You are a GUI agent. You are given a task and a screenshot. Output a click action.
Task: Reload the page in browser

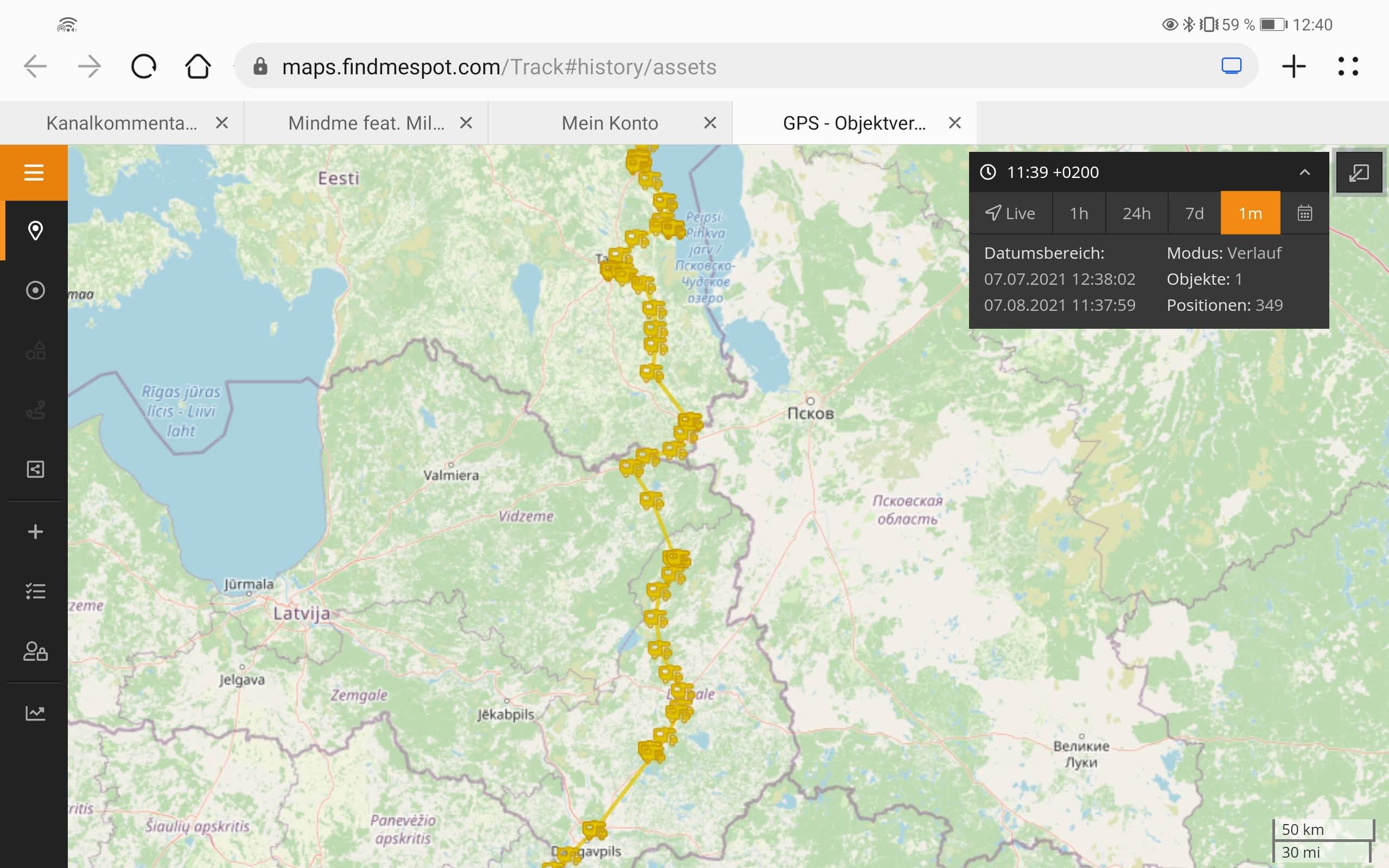point(143,67)
